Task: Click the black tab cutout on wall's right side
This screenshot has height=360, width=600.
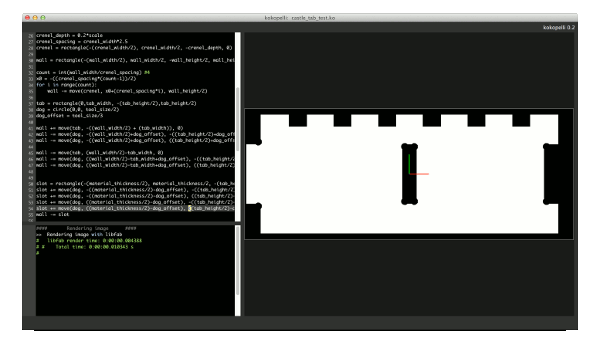Action: [551, 174]
